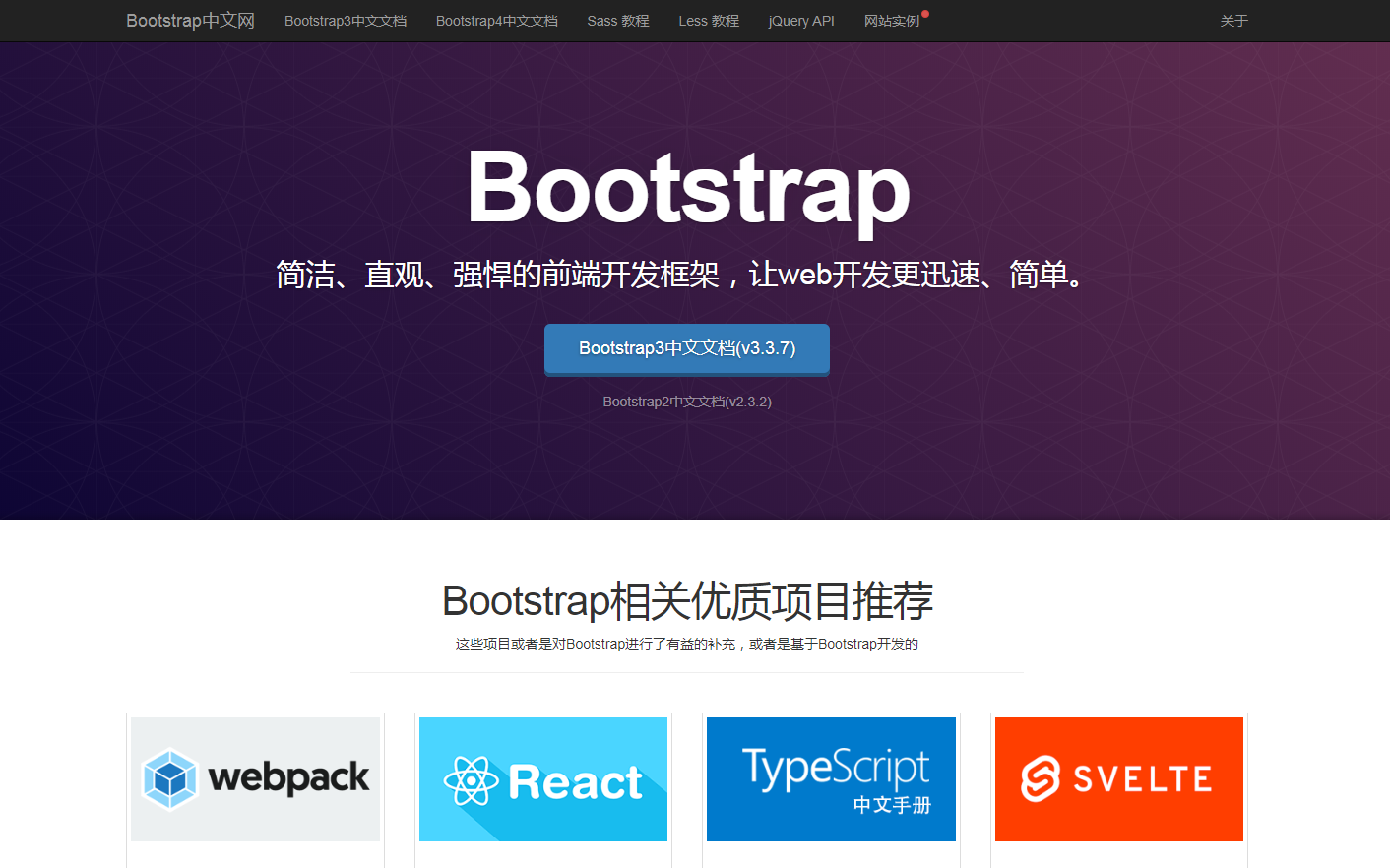
Task: Click the Bootstrap中文网 brand link
Action: pos(190,21)
